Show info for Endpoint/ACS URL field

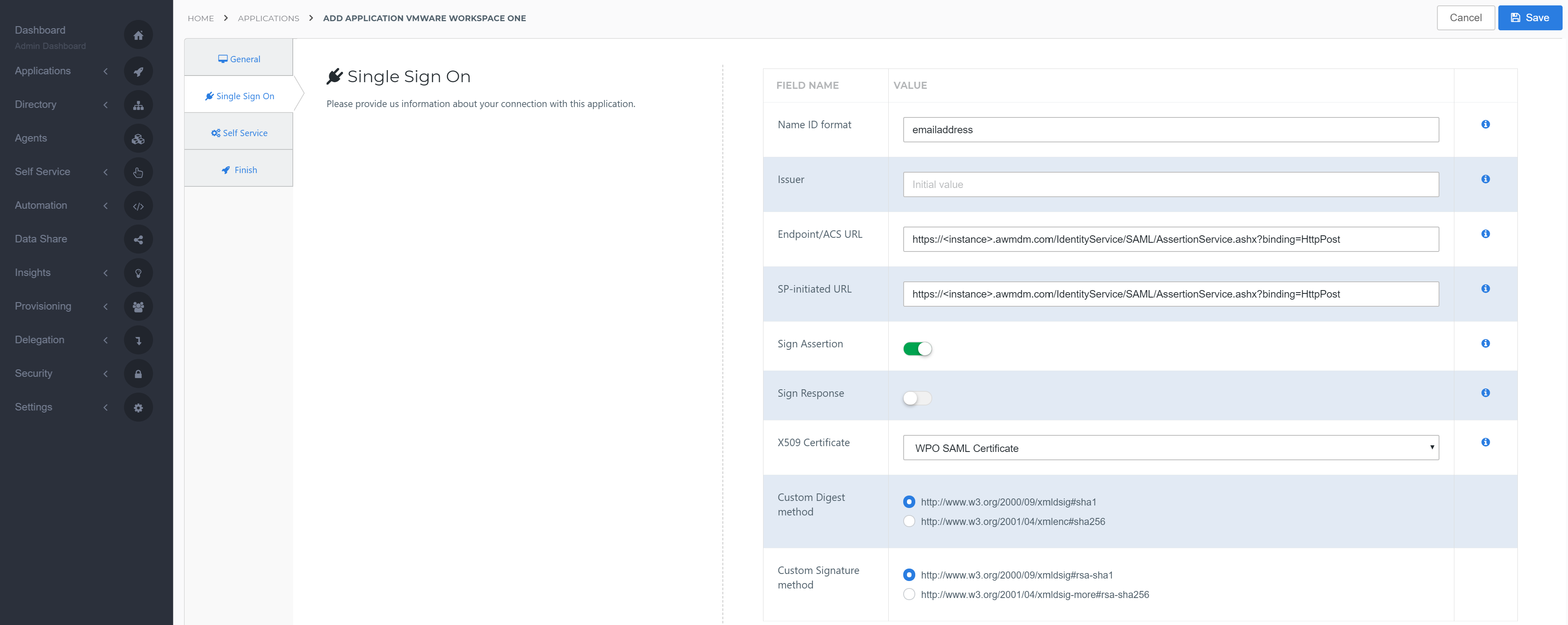tap(1485, 234)
